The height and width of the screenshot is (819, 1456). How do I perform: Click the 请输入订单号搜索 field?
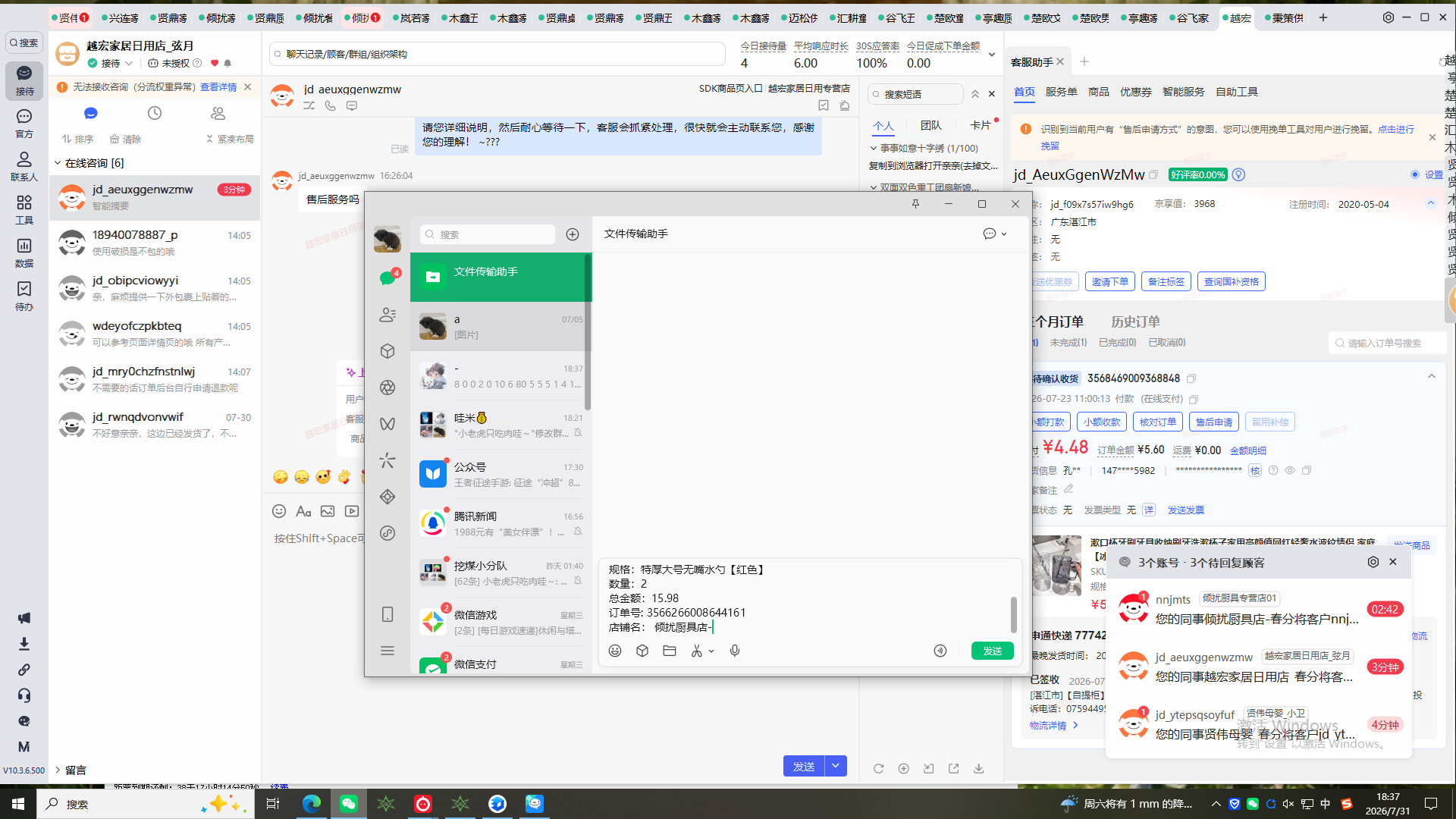[1387, 343]
